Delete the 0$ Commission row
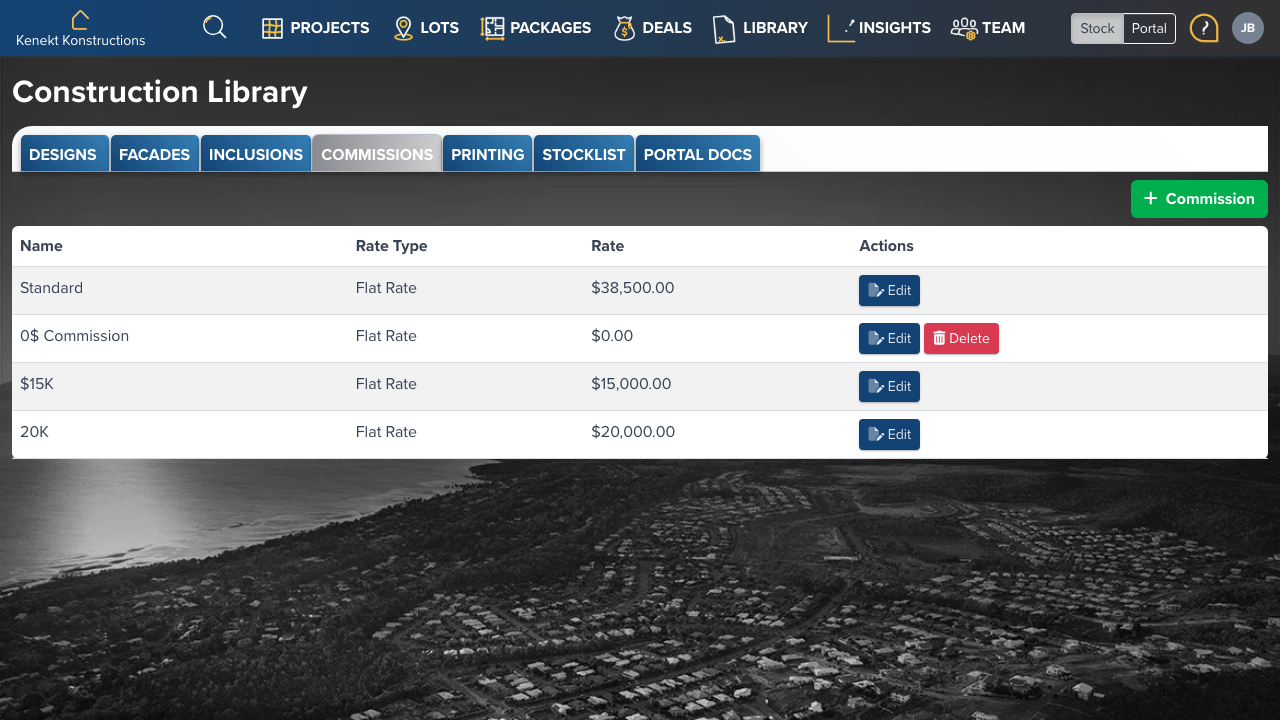Viewport: 1280px width, 720px height. [x=961, y=338]
